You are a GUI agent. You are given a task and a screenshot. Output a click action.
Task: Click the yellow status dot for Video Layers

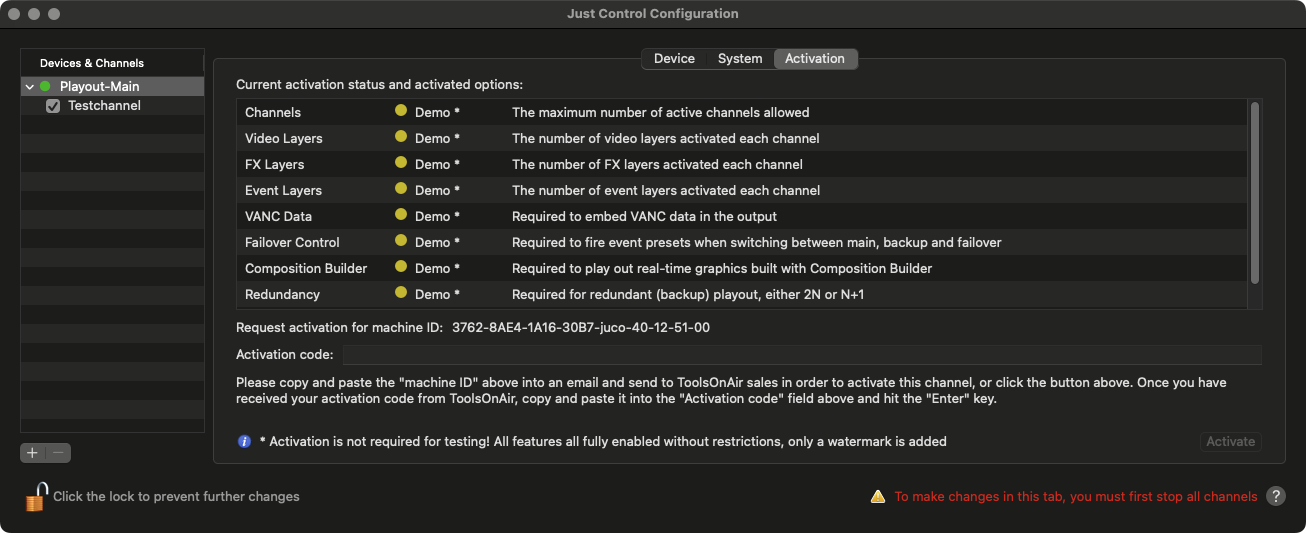(x=401, y=138)
